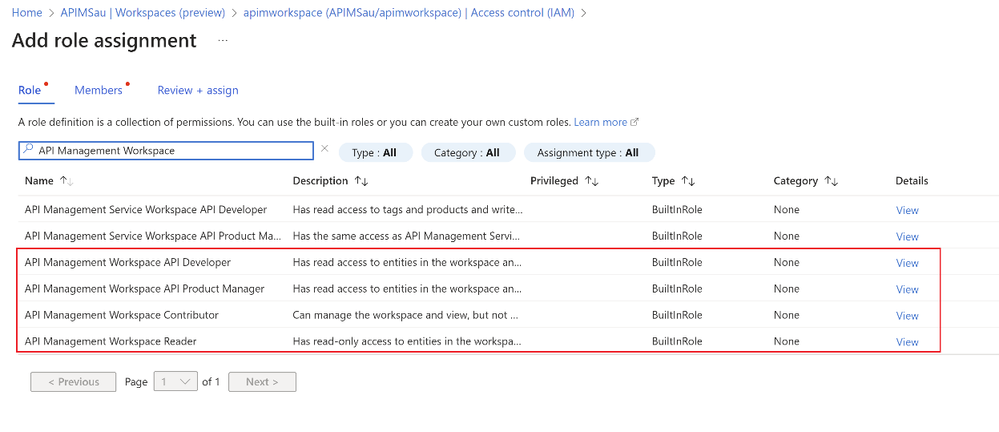Follow the Learn more link

coord(600,122)
